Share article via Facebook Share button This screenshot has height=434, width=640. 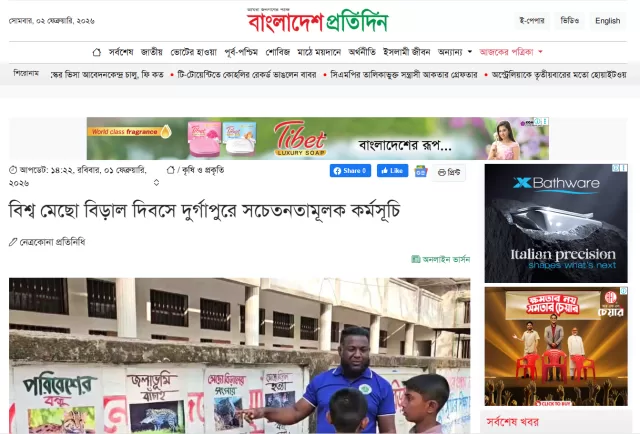click(x=350, y=171)
